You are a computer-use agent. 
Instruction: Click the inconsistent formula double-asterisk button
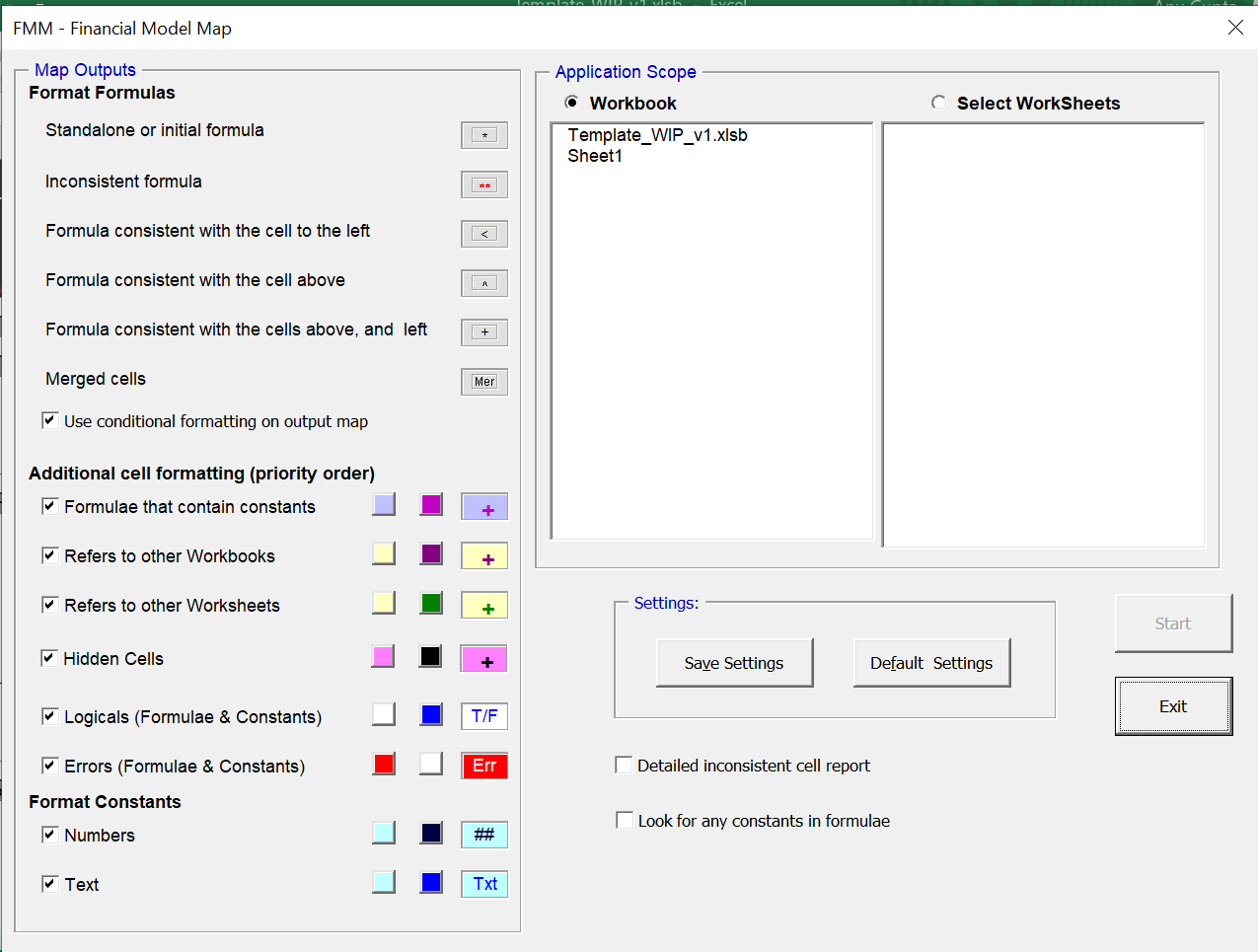(484, 184)
